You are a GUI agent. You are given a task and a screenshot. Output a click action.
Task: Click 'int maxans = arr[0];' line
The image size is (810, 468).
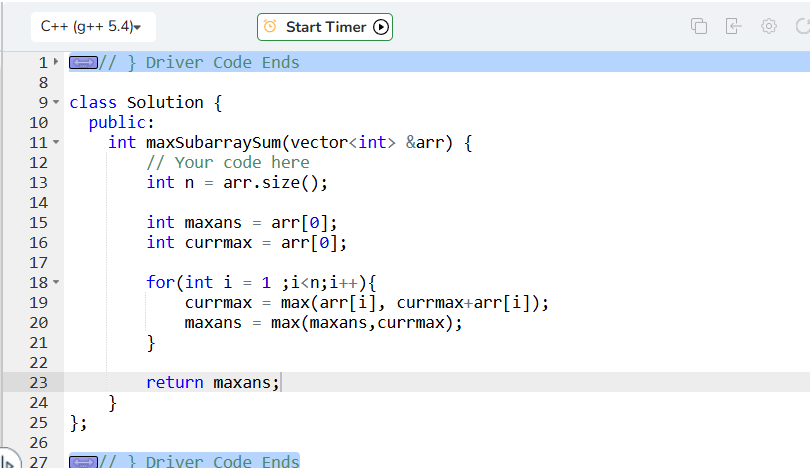pyautogui.click(x=242, y=223)
